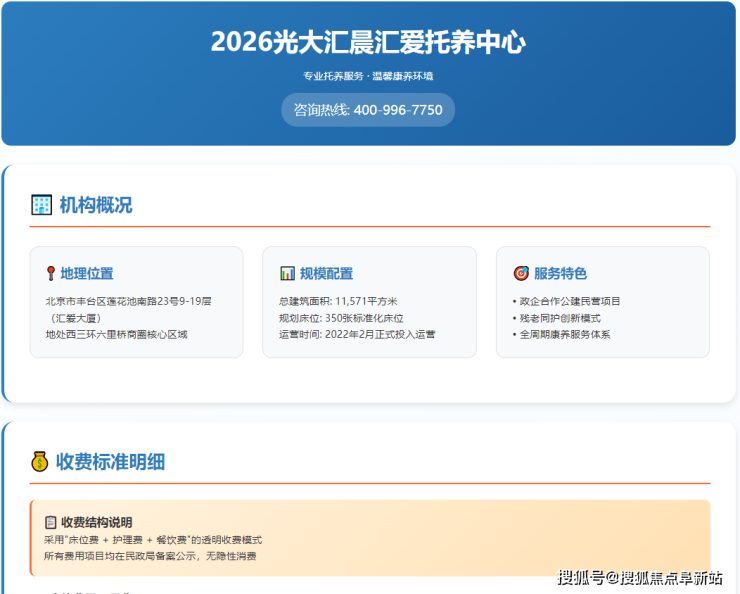Click the pushpin icon next to 地理位置
The image size is (740, 594).
50,273
